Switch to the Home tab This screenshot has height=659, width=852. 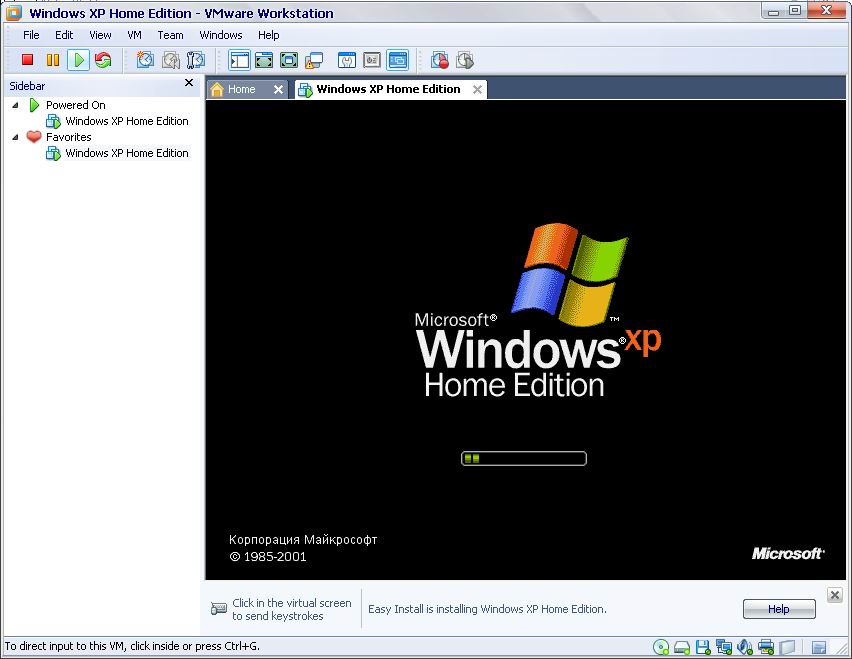pyautogui.click(x=241, y=90)
